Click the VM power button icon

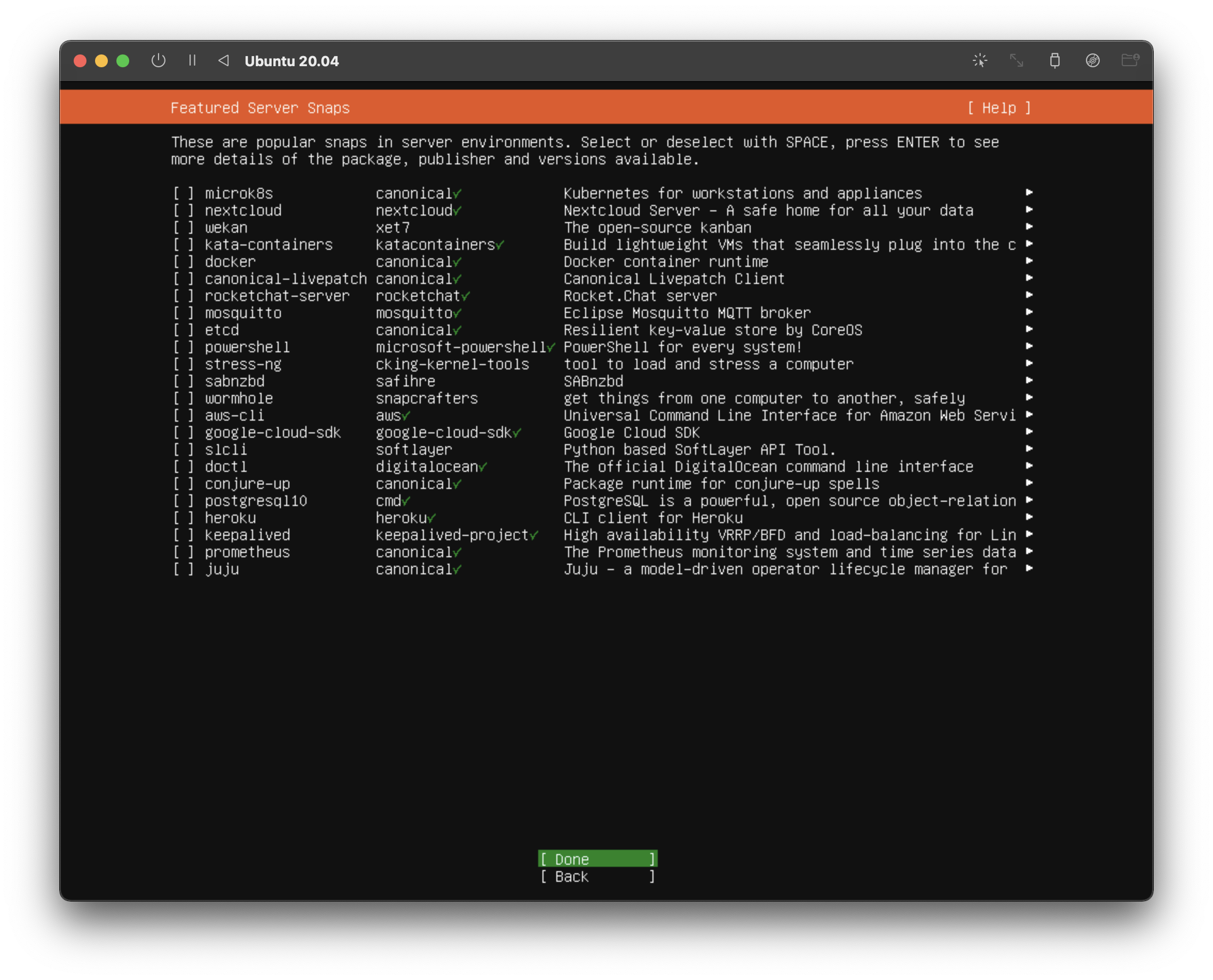click(159, 60)
